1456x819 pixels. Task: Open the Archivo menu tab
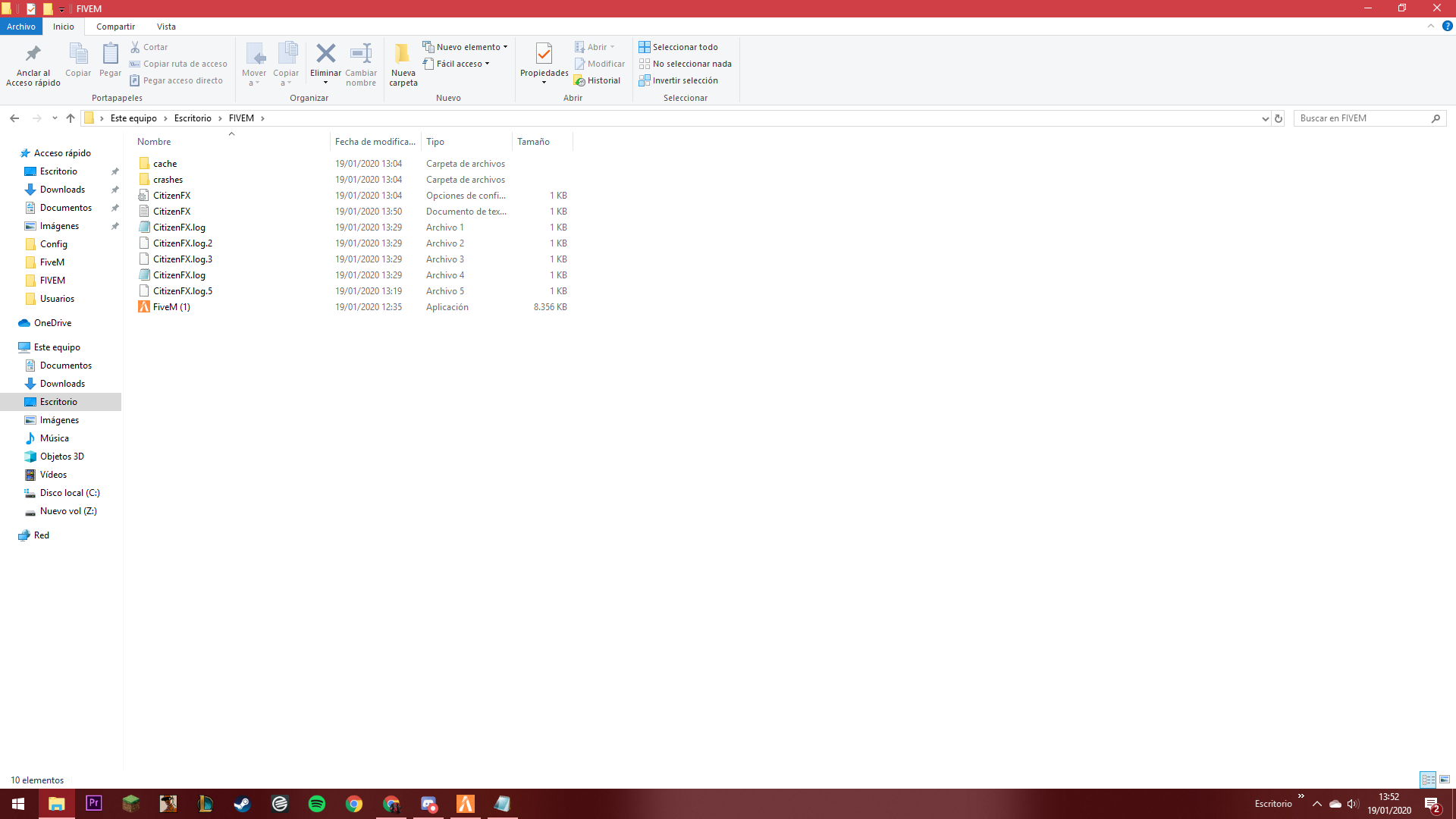point(21,27)
